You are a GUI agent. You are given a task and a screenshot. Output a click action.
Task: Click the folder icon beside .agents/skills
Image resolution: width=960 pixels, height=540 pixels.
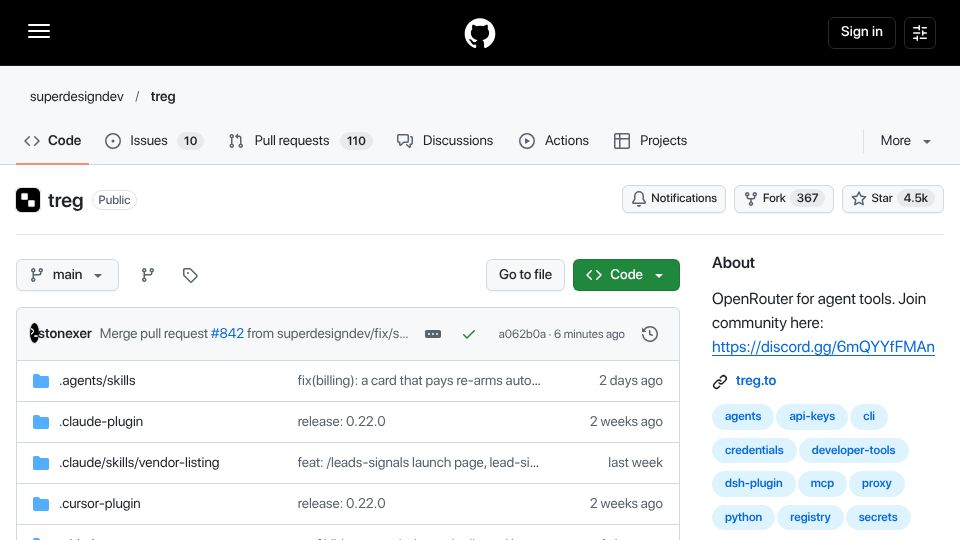click(40, 381)
